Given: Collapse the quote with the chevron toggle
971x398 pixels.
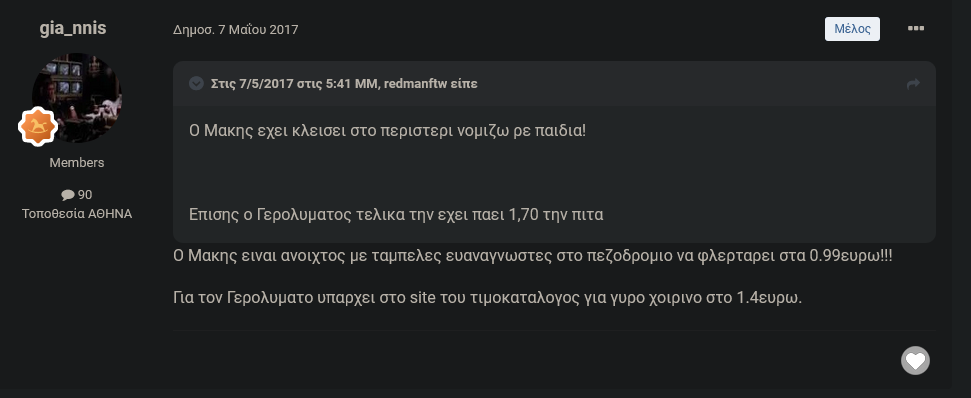Looking at the screenshot, I should (x=196, y=83).
